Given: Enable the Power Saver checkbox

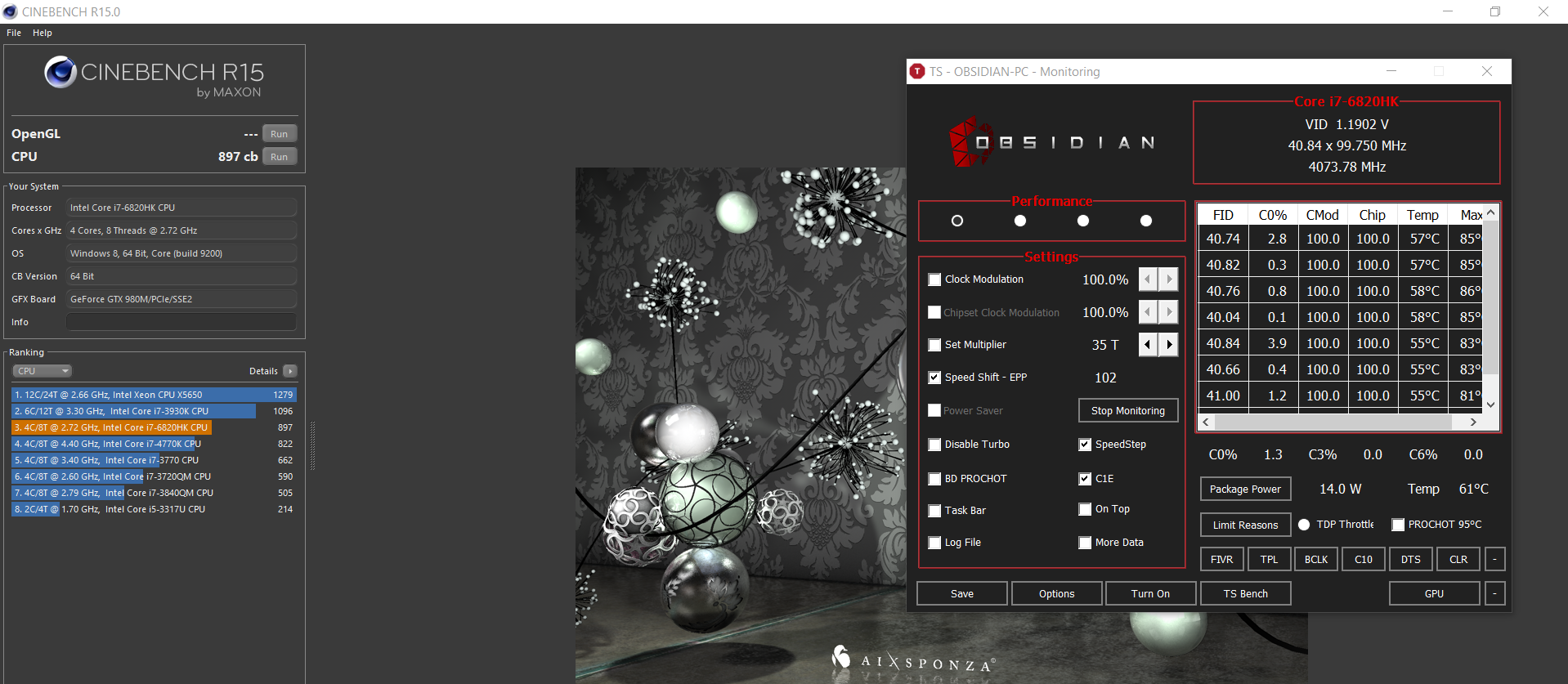Looking at the screenshot, I should point(934,410).
